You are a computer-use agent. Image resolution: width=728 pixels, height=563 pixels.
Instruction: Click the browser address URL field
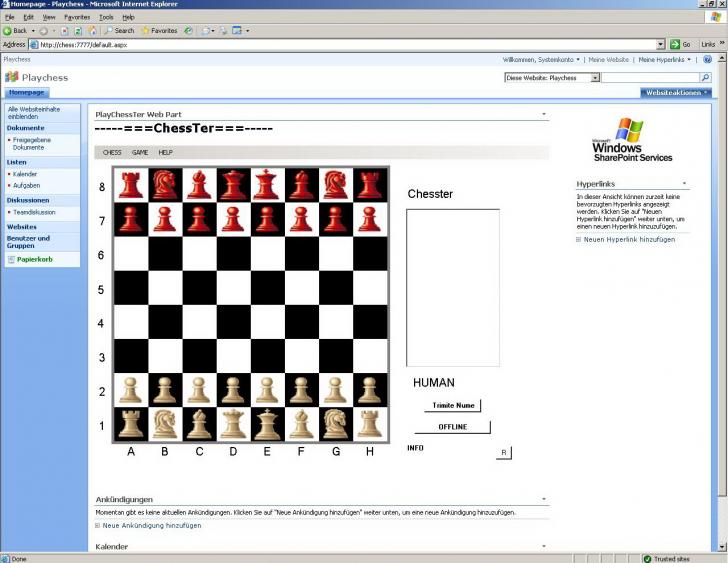344,45
